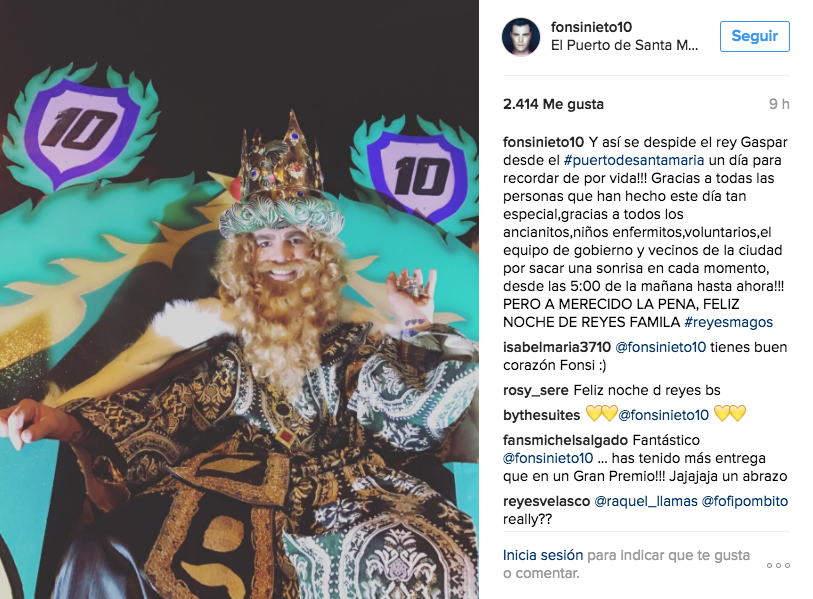Click the King Gaspar post photo

[239, 299]
